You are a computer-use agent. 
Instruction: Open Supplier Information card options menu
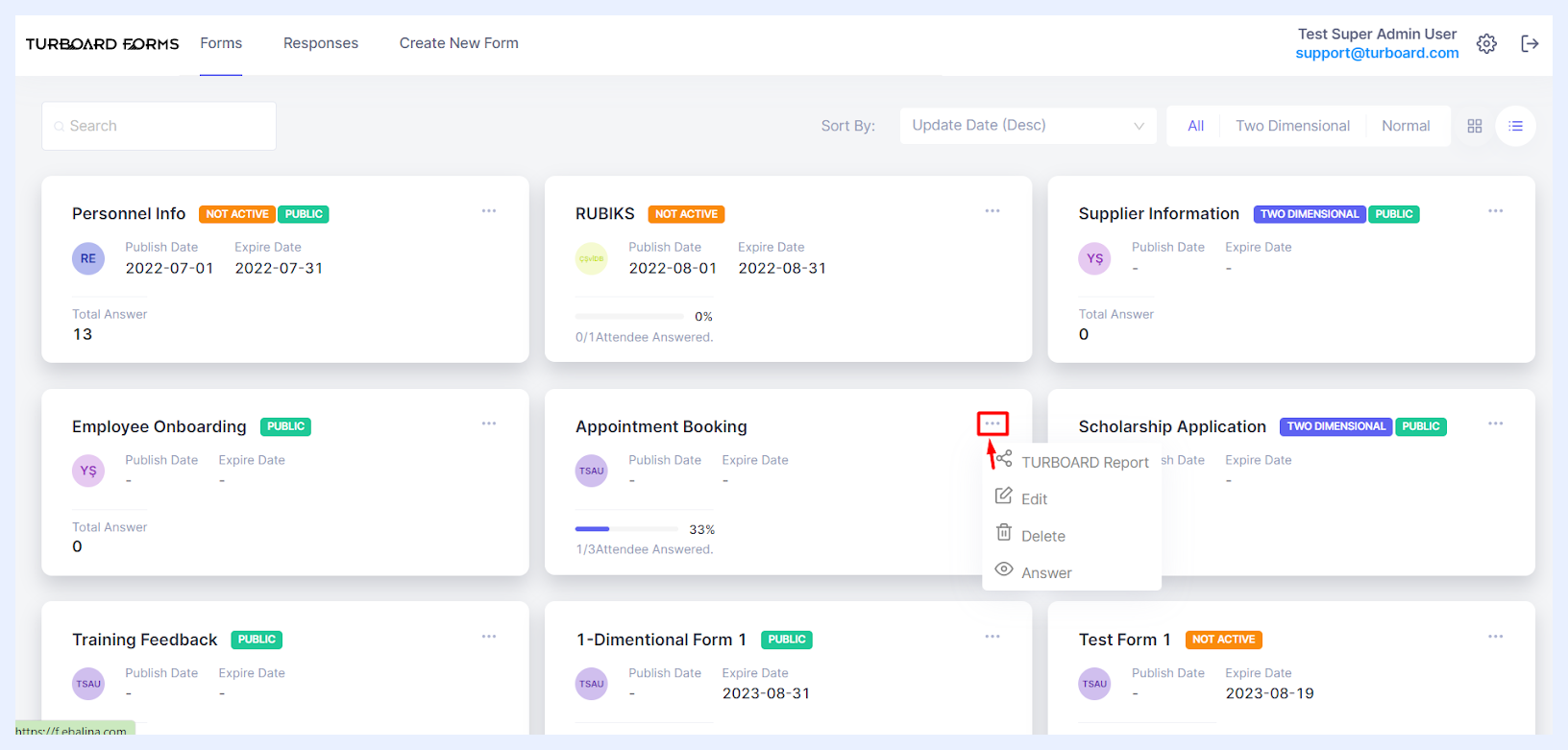click(x=1496, y=210)
